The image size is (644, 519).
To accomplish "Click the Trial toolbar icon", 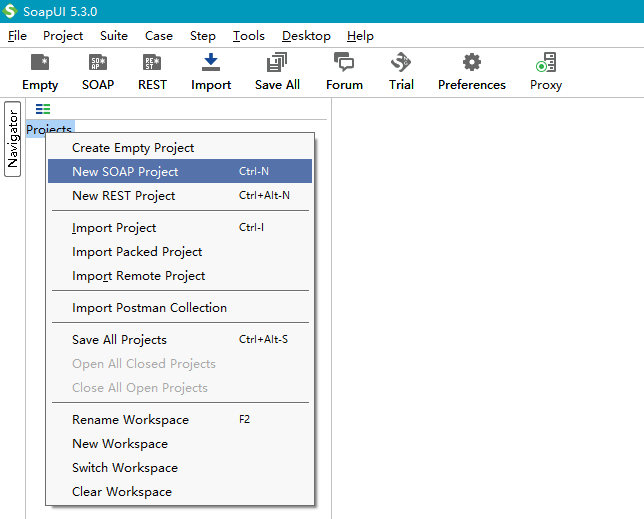I will (x=401, y=62).
